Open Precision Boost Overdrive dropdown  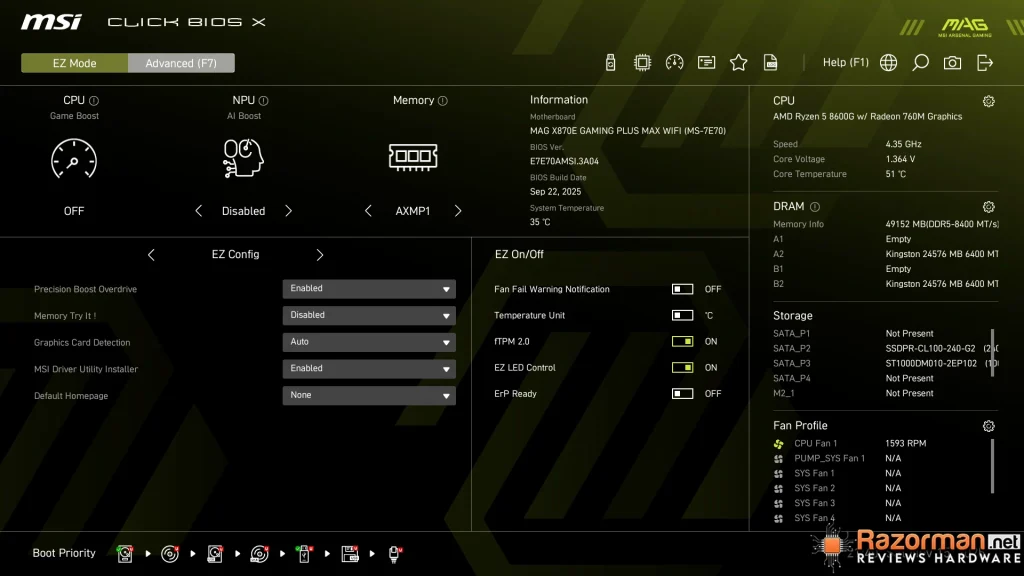[x=369, y=289]
